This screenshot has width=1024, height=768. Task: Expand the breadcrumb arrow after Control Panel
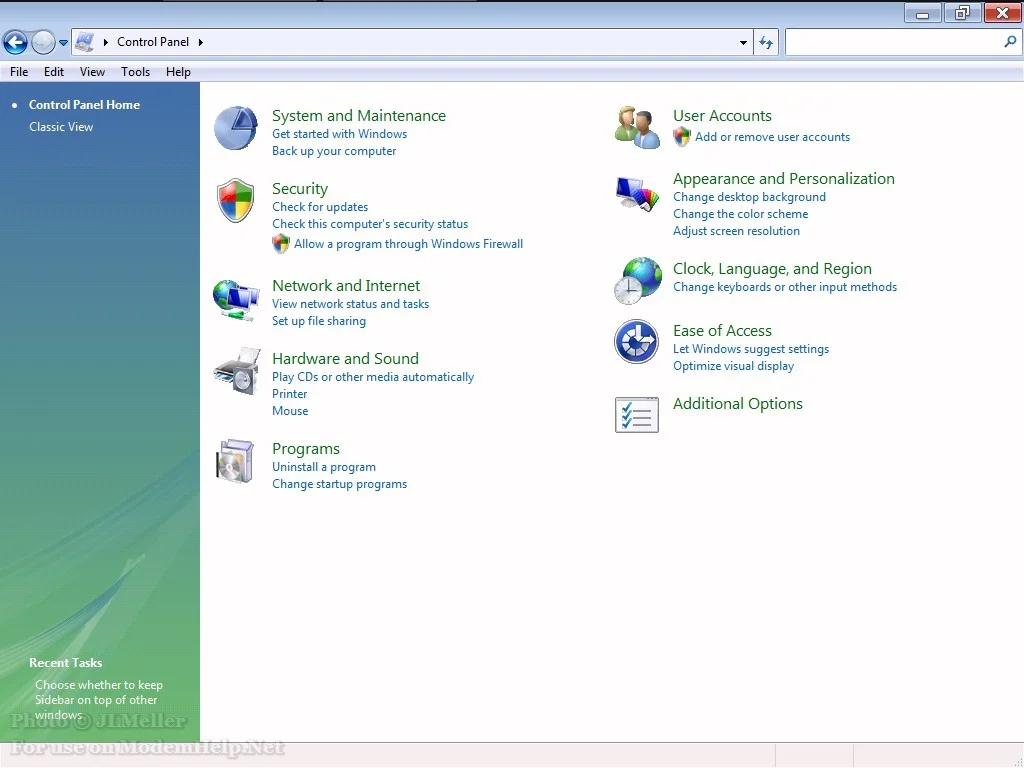(x=200, y=42)
